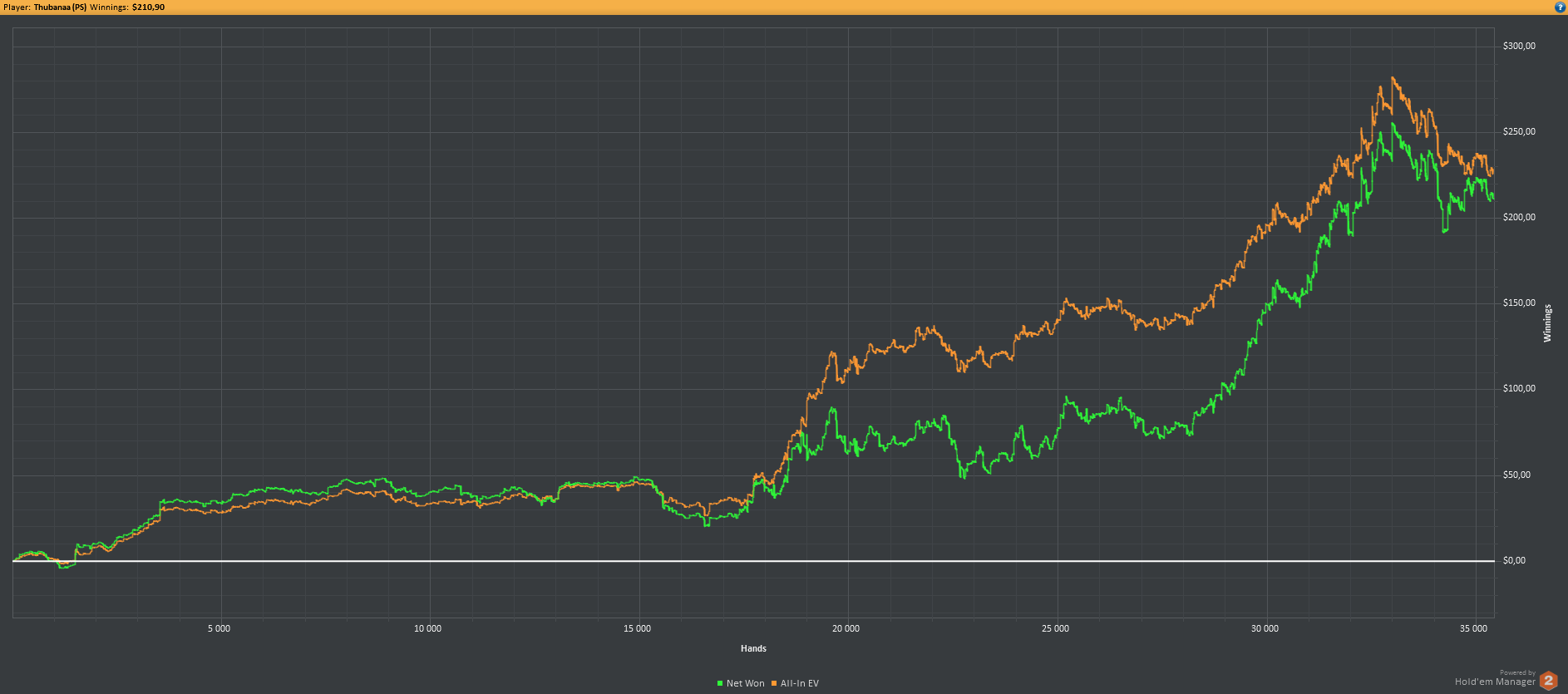Screen dimensions: 1568x694
Task: Click the "$50,00" y-axis label
Action: click(1516, 475)
